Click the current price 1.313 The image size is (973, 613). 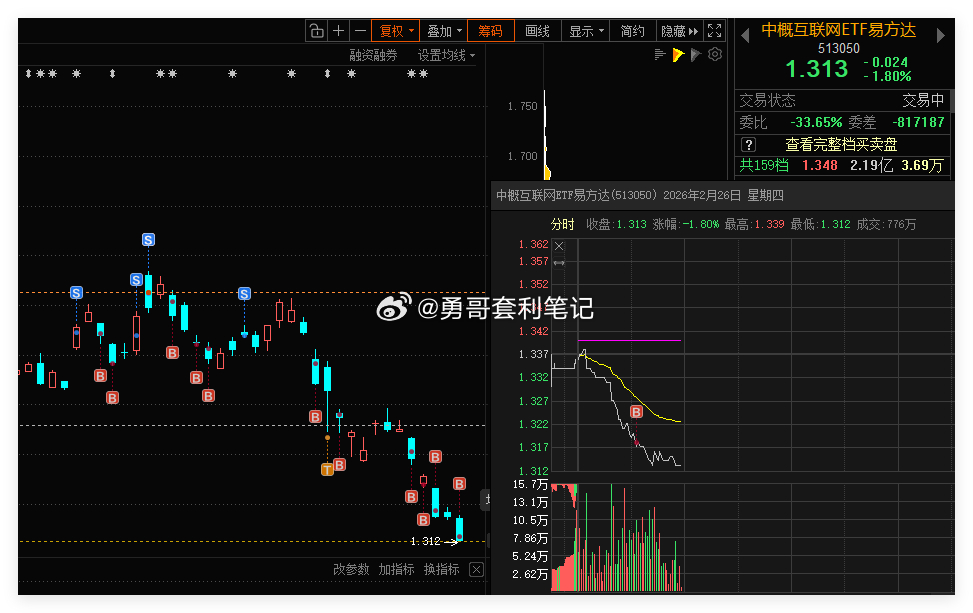click(x=817, y=68)
